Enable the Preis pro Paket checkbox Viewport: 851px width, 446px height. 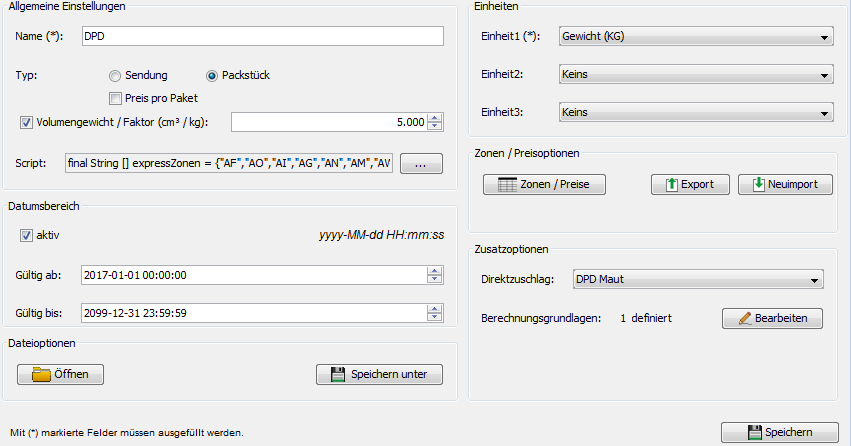115,98
